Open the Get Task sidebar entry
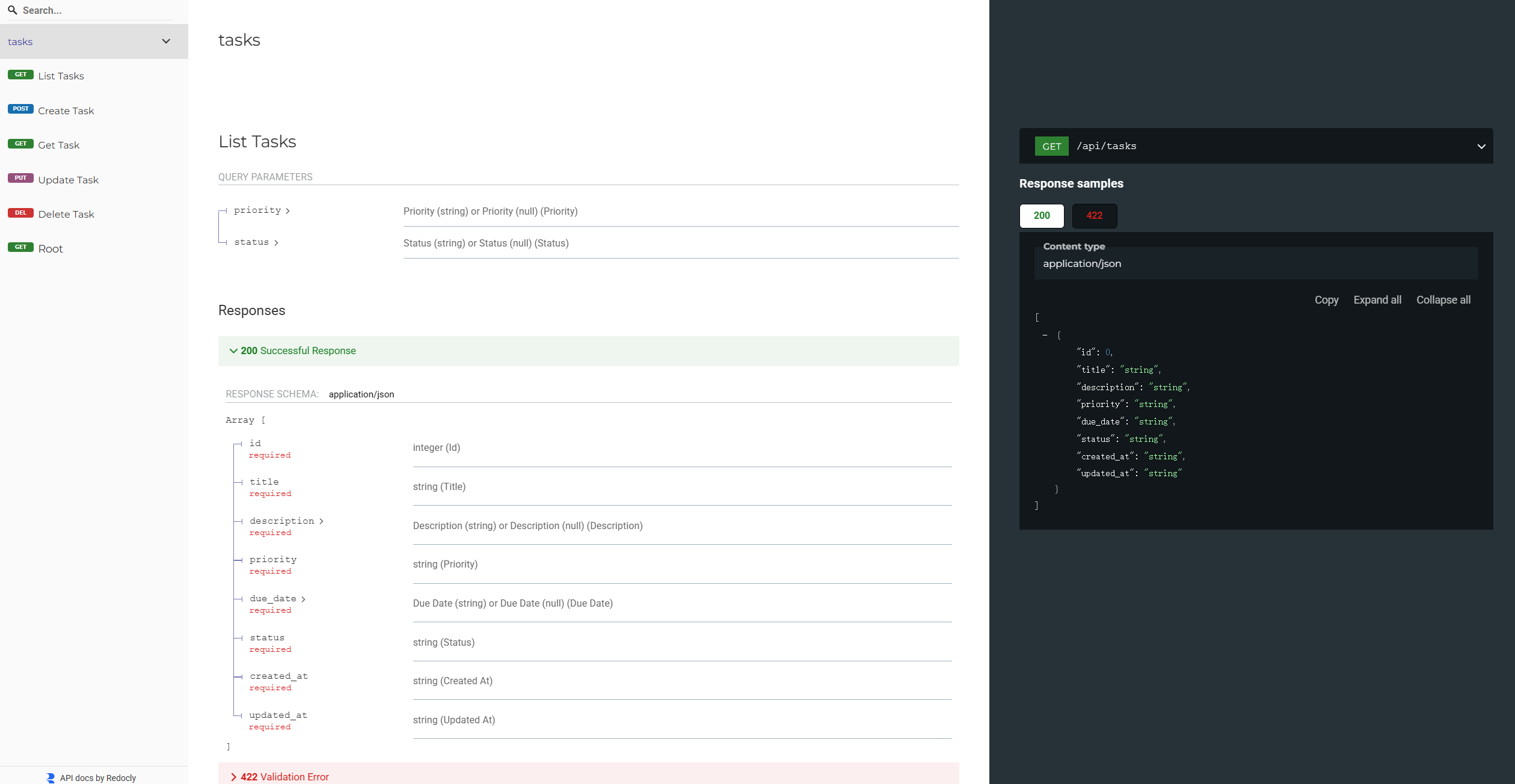Viewport: 1515px width, 784px height. (58, 145)
